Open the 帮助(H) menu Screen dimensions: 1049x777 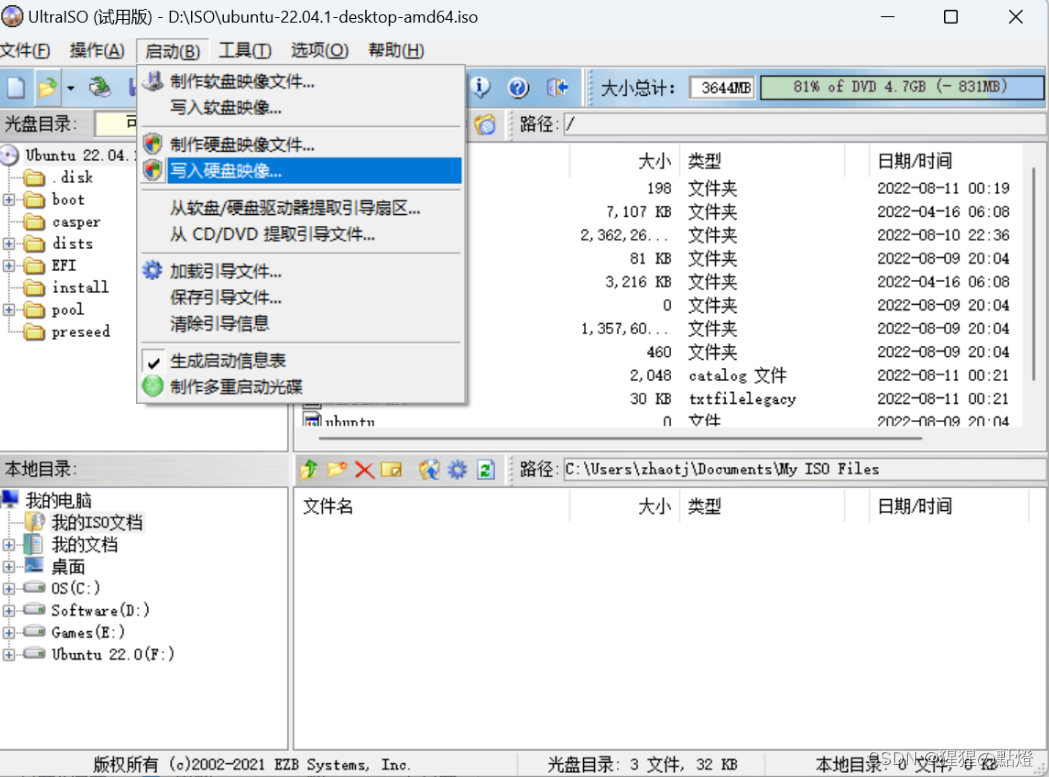coord(396,50)
